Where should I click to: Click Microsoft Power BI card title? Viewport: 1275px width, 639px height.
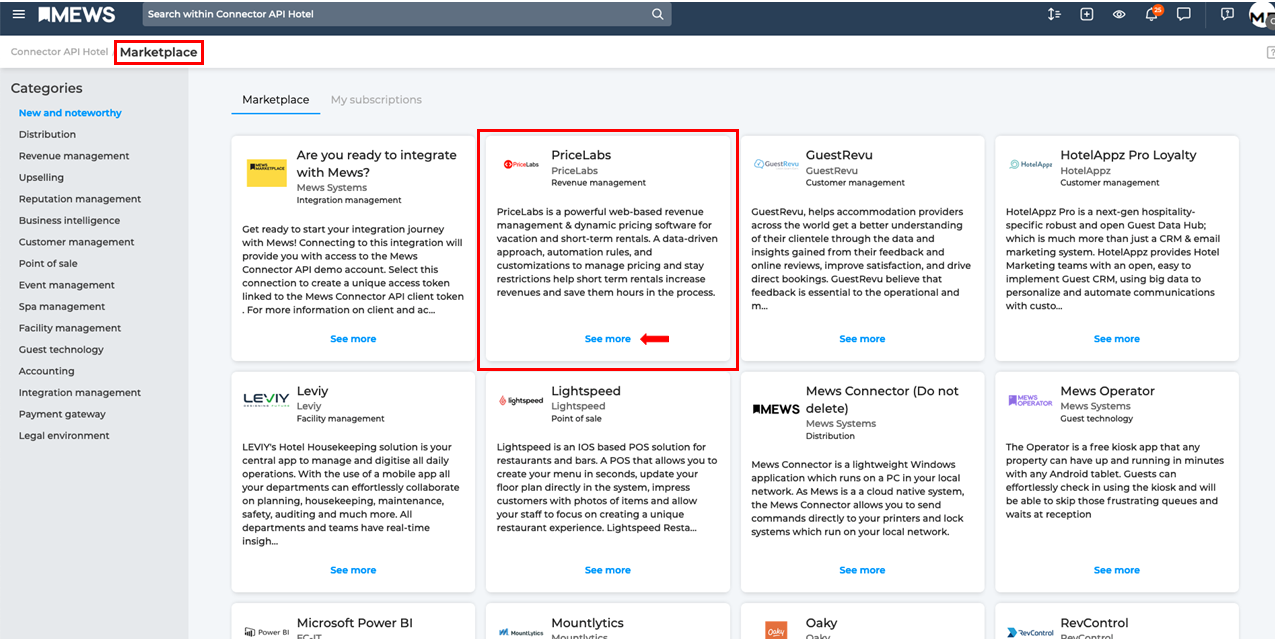pos(354,623)
